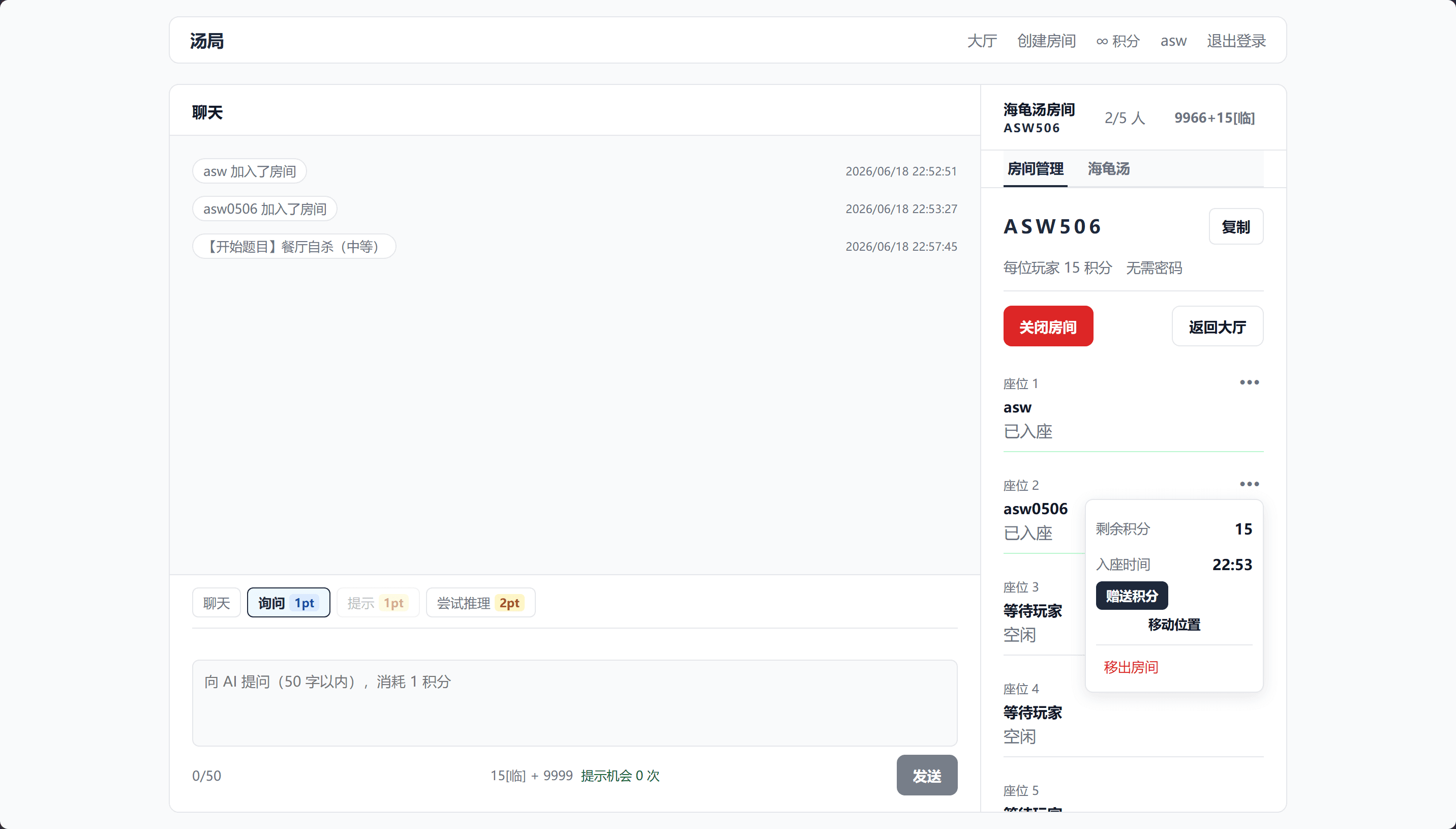1456x829 pixels.
Task: Click the 2/5 人 player count
Action: coord(1125,117)
